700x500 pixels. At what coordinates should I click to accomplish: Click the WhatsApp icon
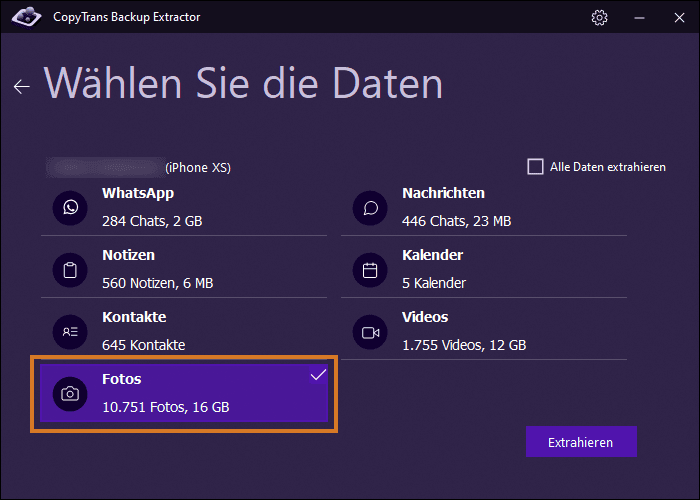tap(70, 208)
